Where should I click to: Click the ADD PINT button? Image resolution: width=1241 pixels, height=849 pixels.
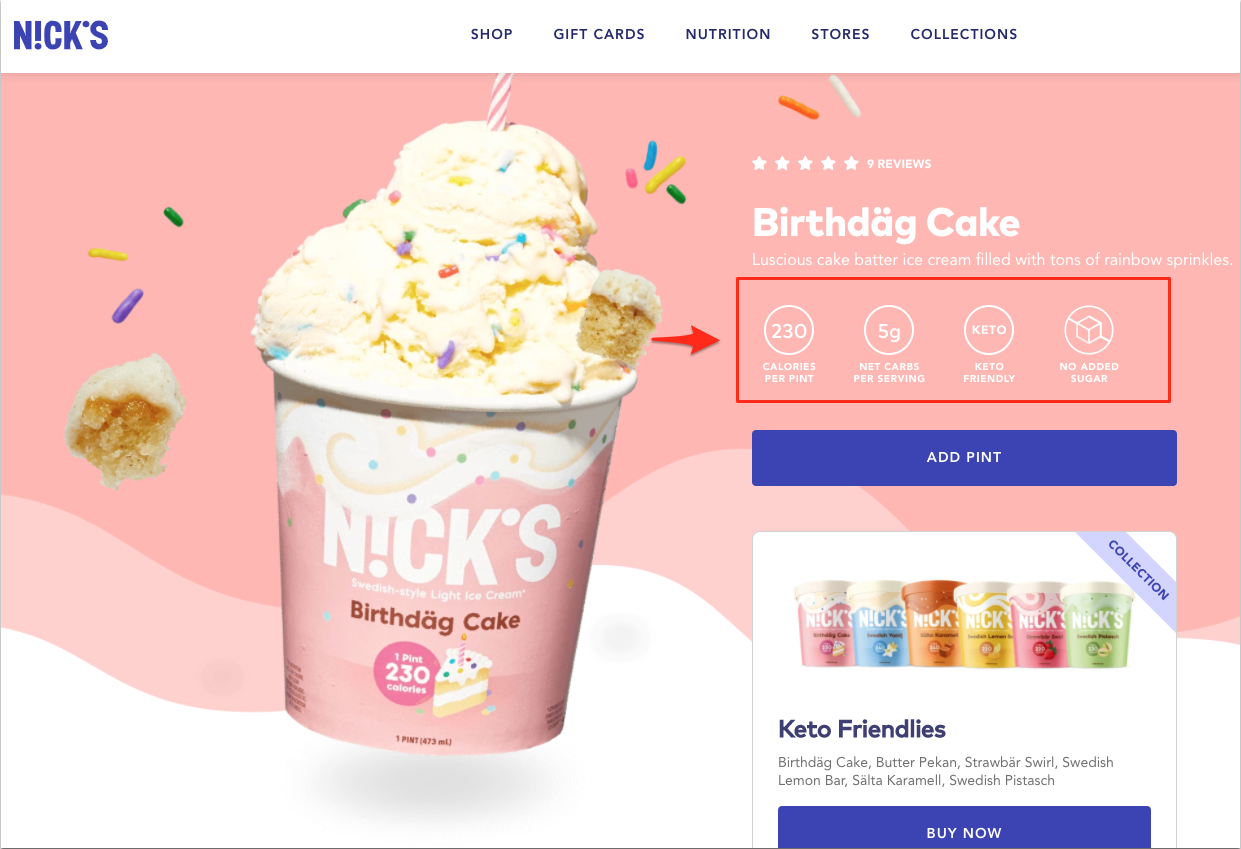coord(964,458)
